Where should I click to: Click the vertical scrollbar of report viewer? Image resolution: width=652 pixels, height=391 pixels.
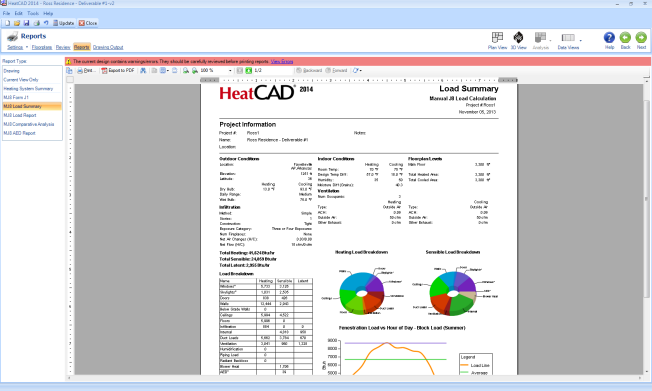[x=646, y=198]
